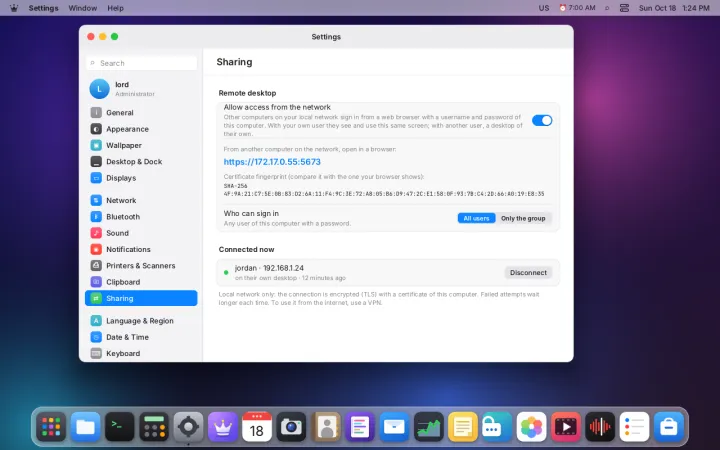
Task: Open the Help menu
Action: tap(115, 8)
